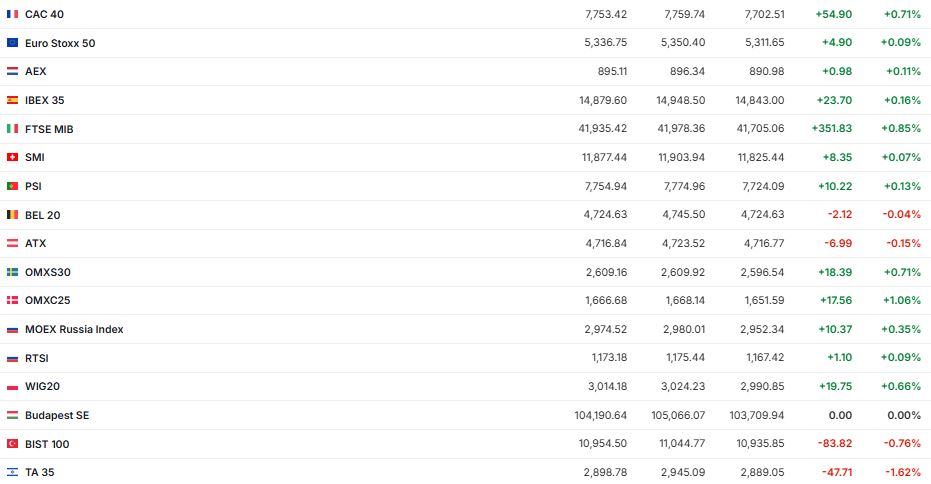This screenshot has height=484, width=931.
Task: Select the OMXC25 index name
Action: [48, 300]
